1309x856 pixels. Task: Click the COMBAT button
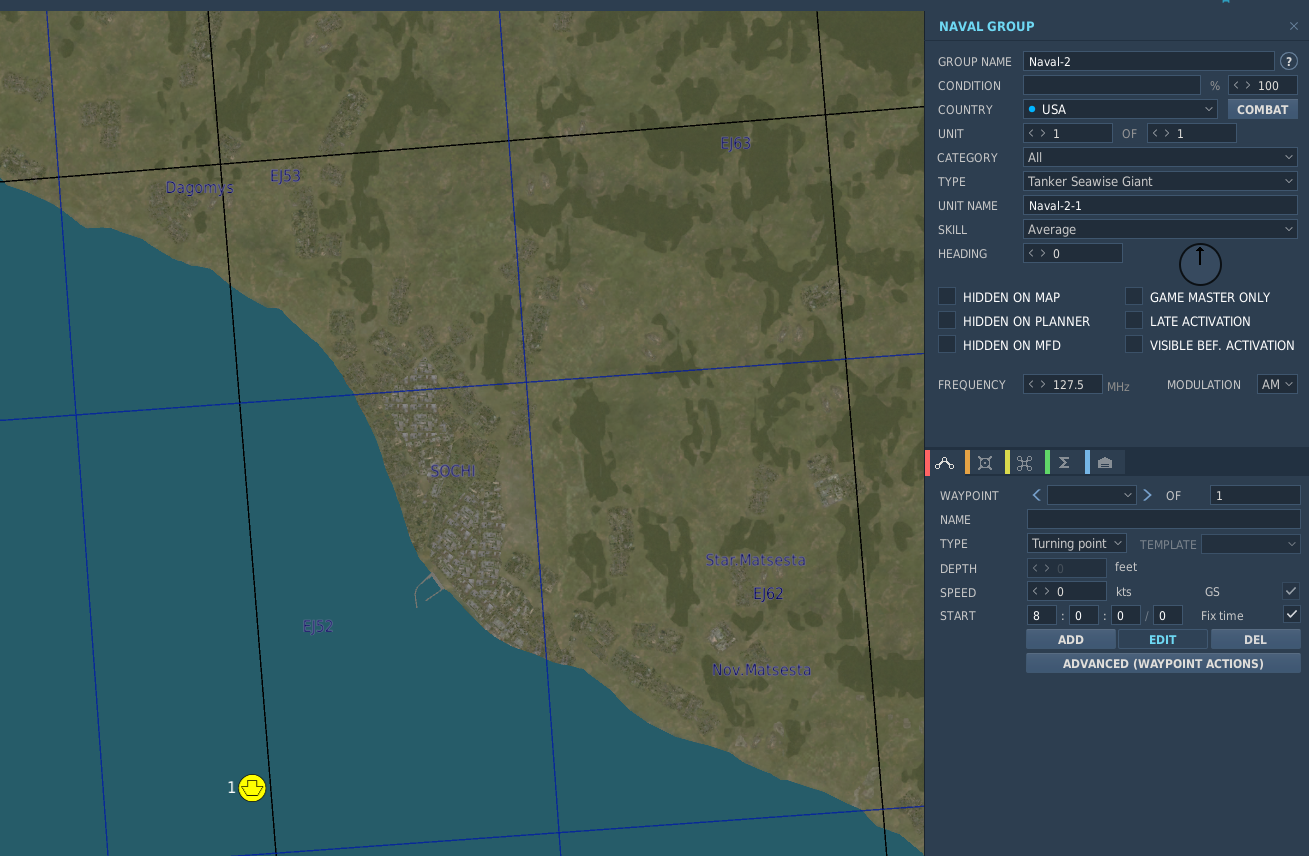(x=1263, y=109)
